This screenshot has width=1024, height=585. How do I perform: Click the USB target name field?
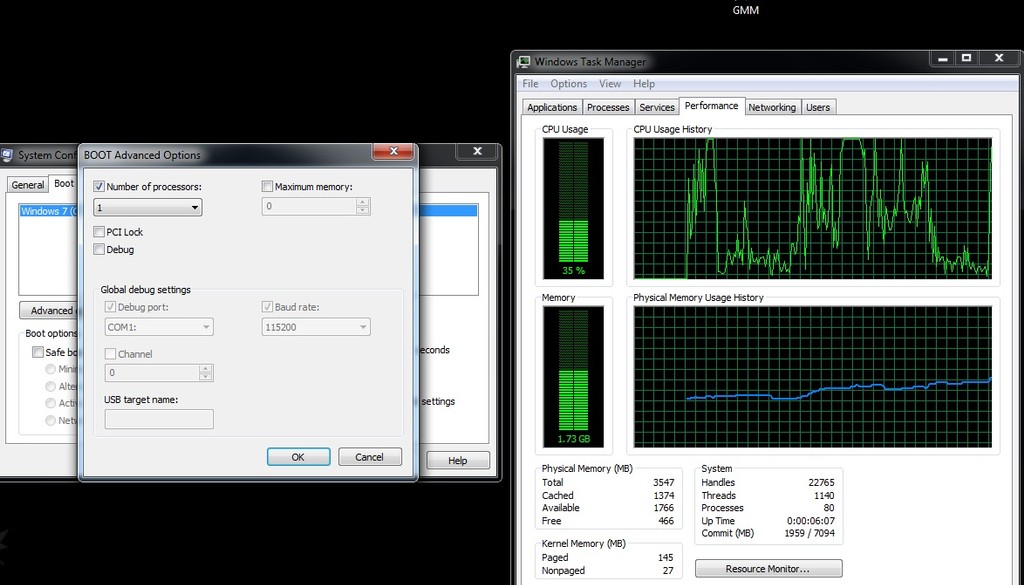[159, 419]
